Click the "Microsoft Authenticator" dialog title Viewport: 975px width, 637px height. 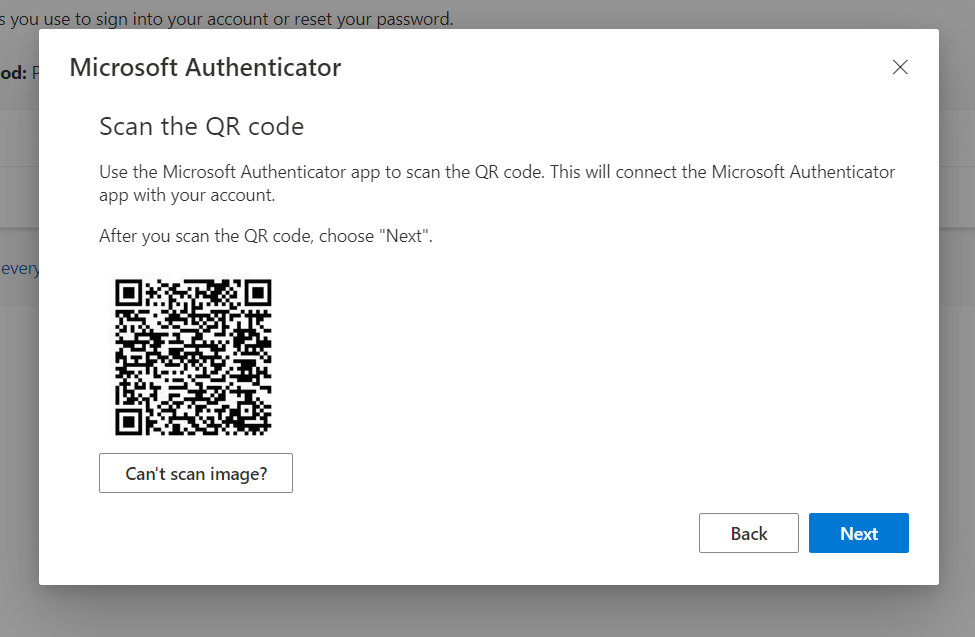(x=205, y=67)
